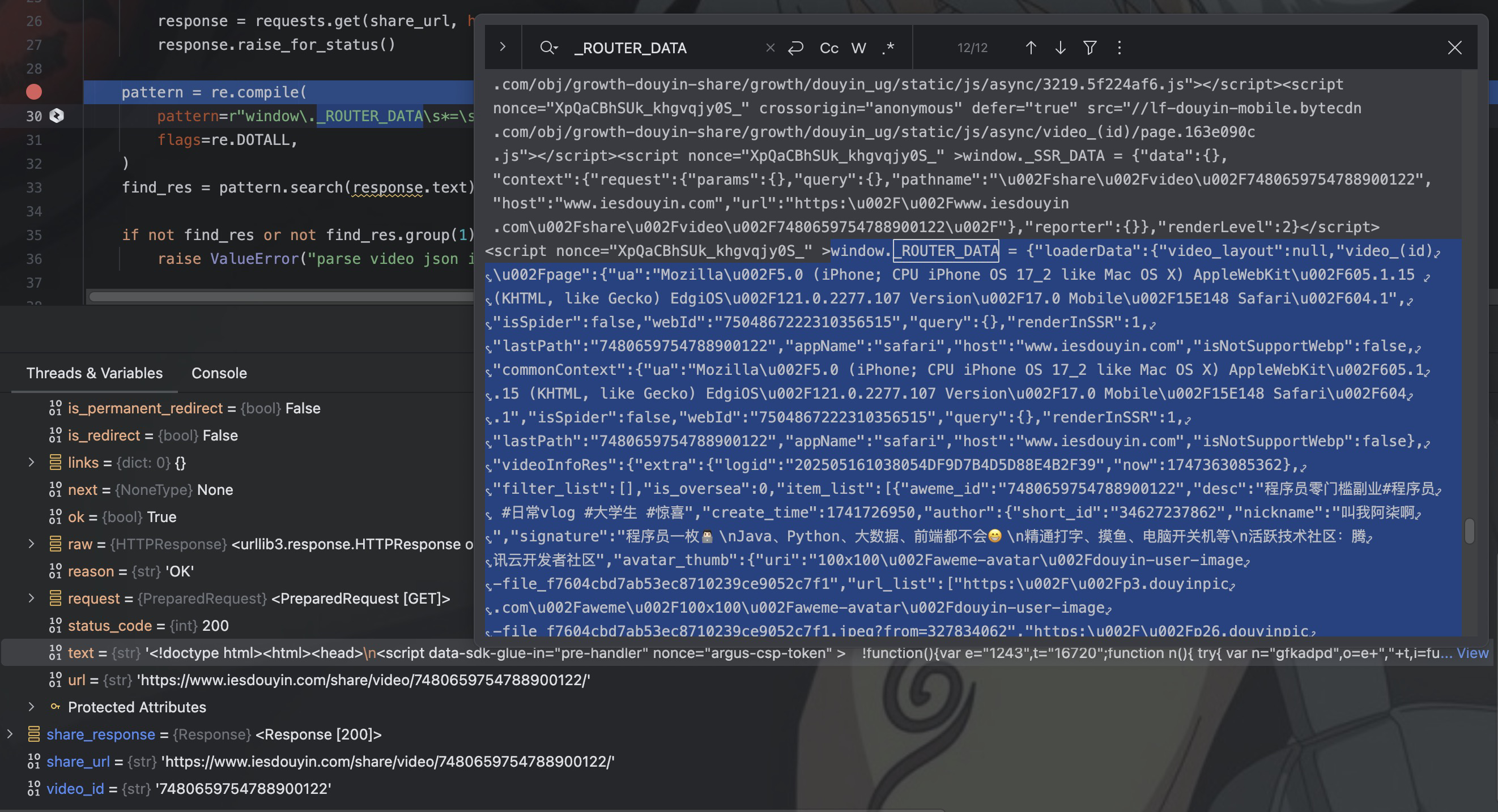Screen dimensions: 1498x812
Task: Click line number 33 in gutter
Action: (x=34, y=187)
